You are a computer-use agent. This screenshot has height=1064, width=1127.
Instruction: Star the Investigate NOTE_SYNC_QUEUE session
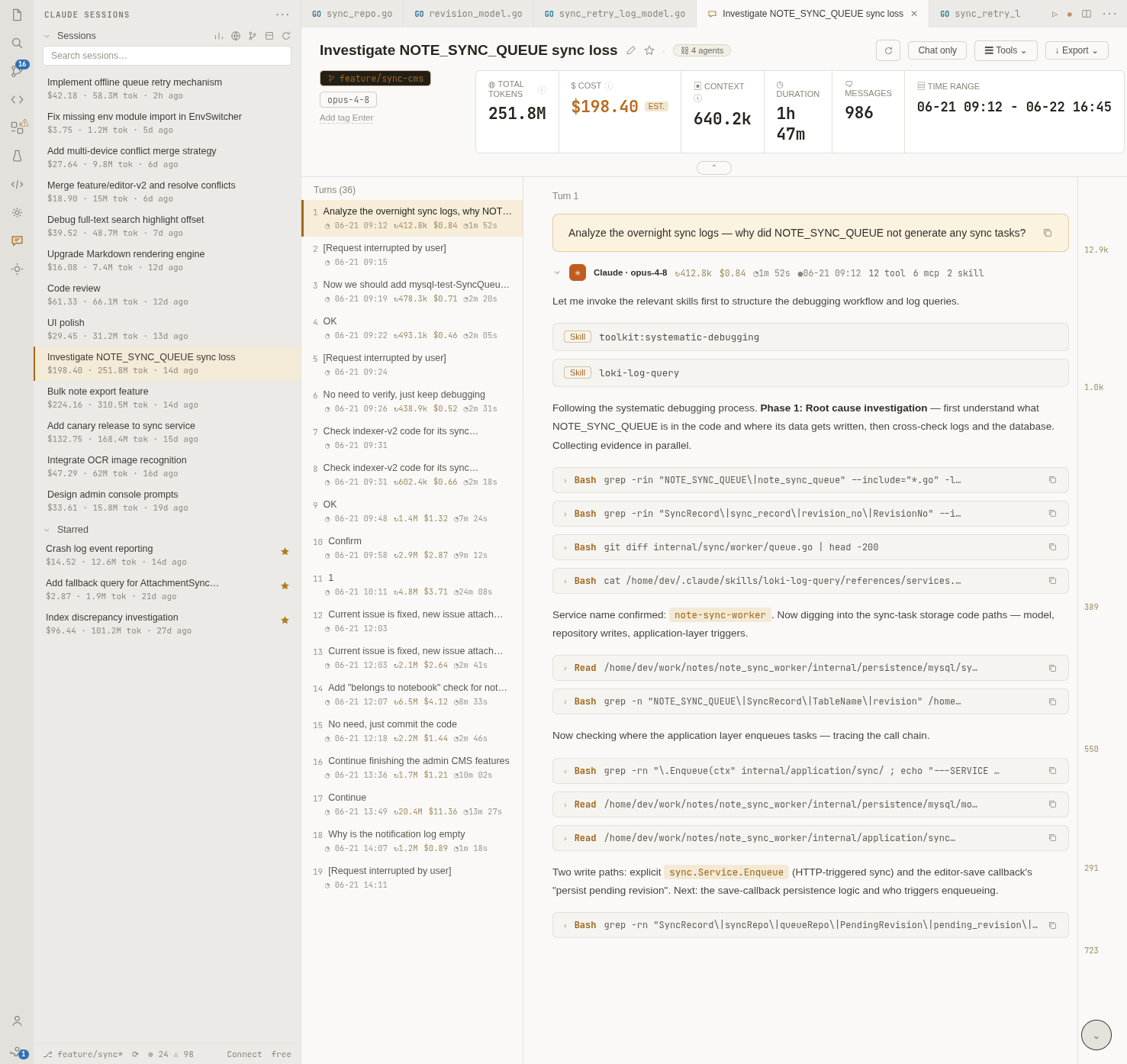coord(649,50)
